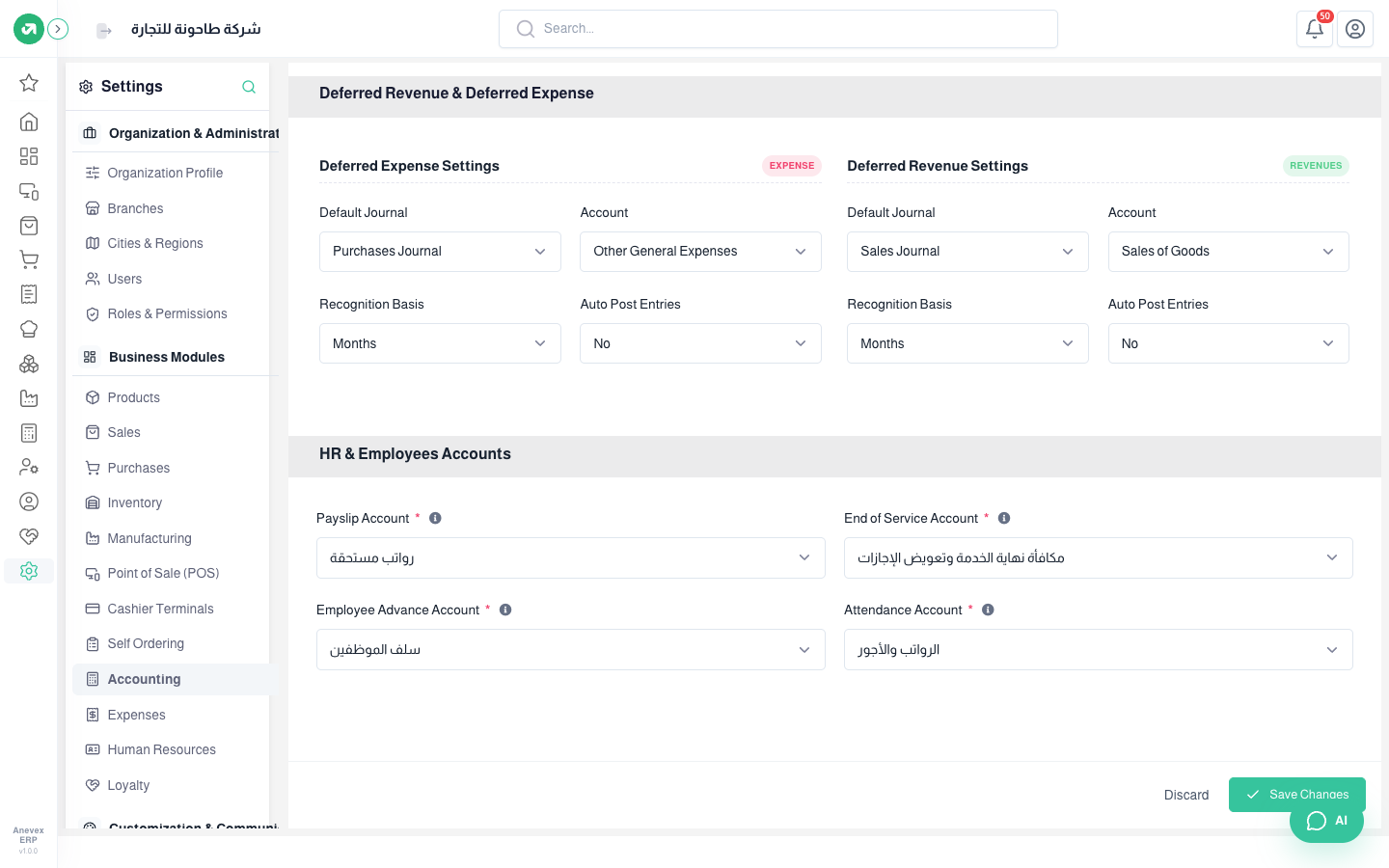
Task: Open the Sales of Goods account dropdown
Action: [x=1228, y=252]
